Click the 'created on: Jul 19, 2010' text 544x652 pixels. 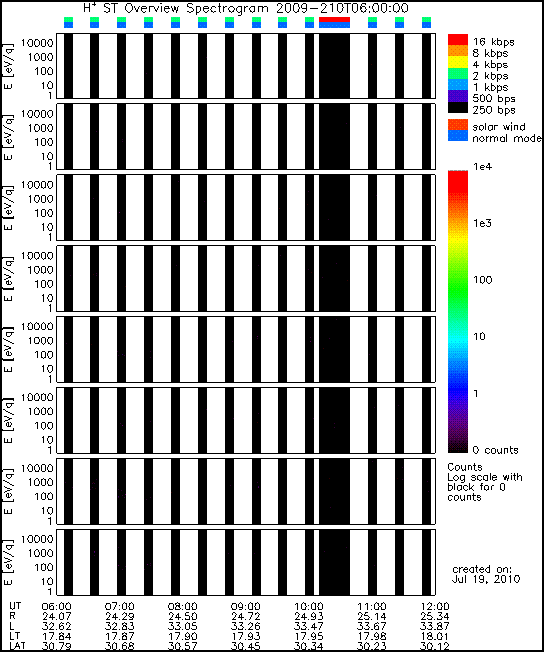(x=486, y=574)
